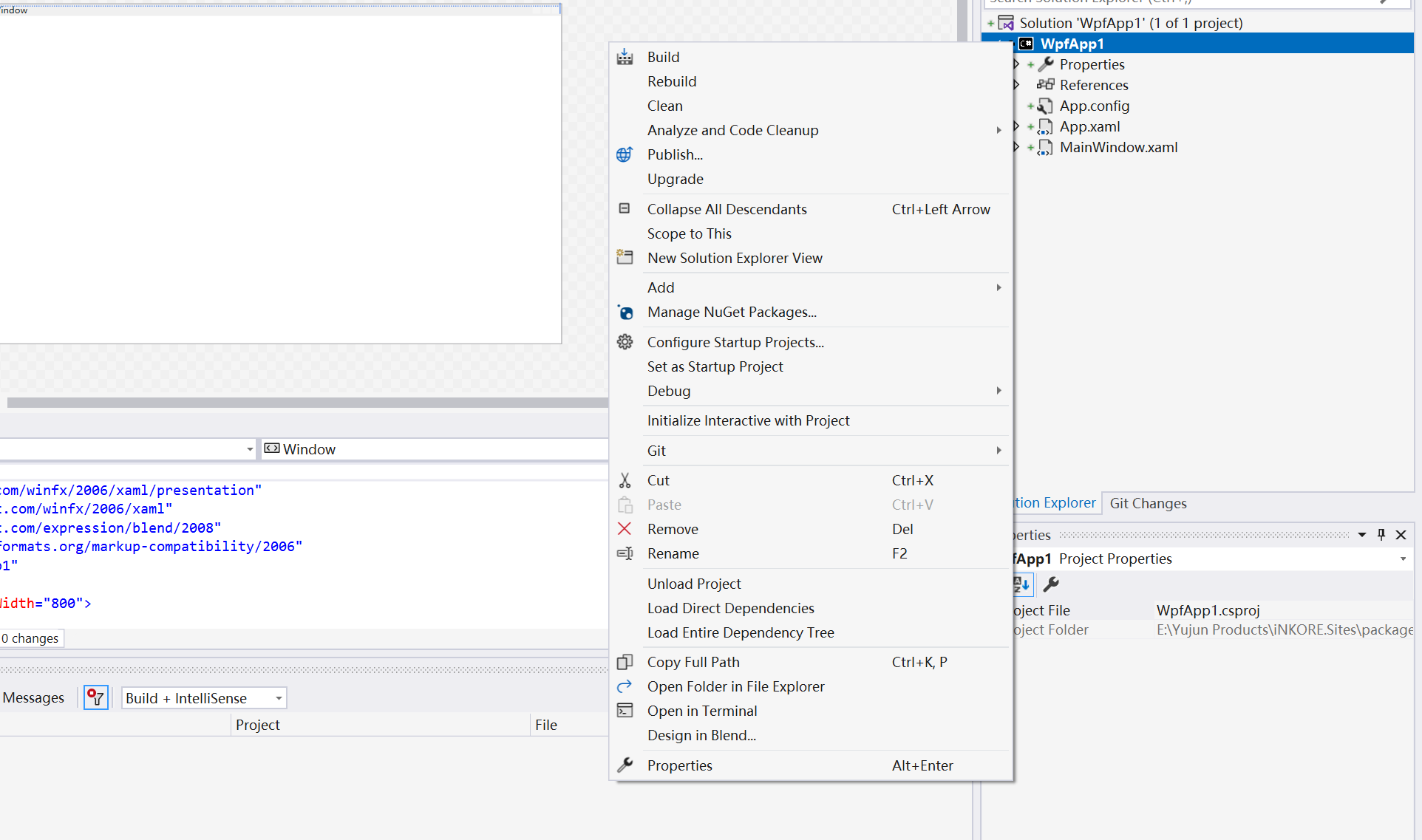Screen dimensions: 1422x840
Task: Click the Copy Full Path icon
Action: pos(625,662)
